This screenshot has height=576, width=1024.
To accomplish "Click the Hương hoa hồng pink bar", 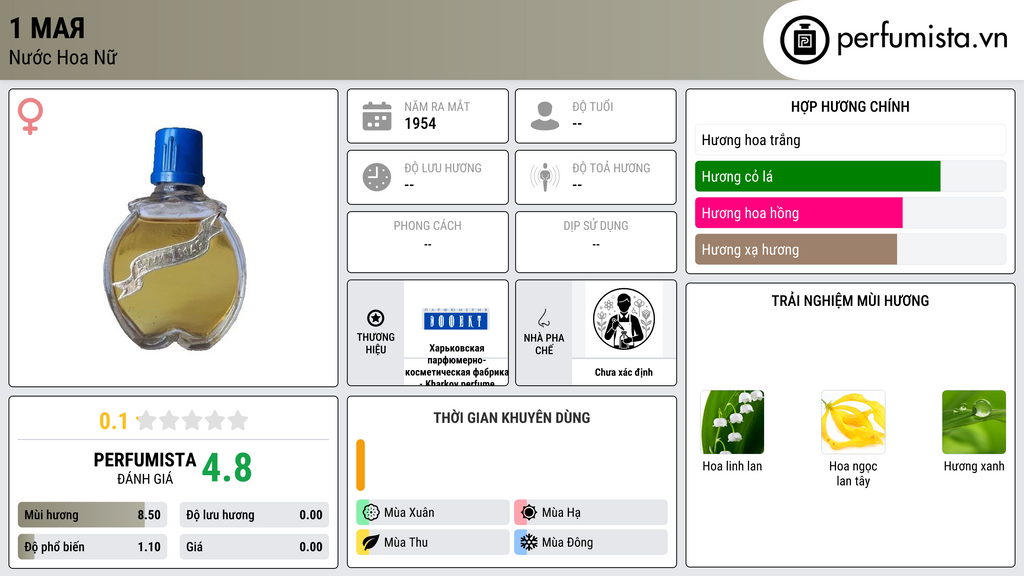I will point(799,213).
